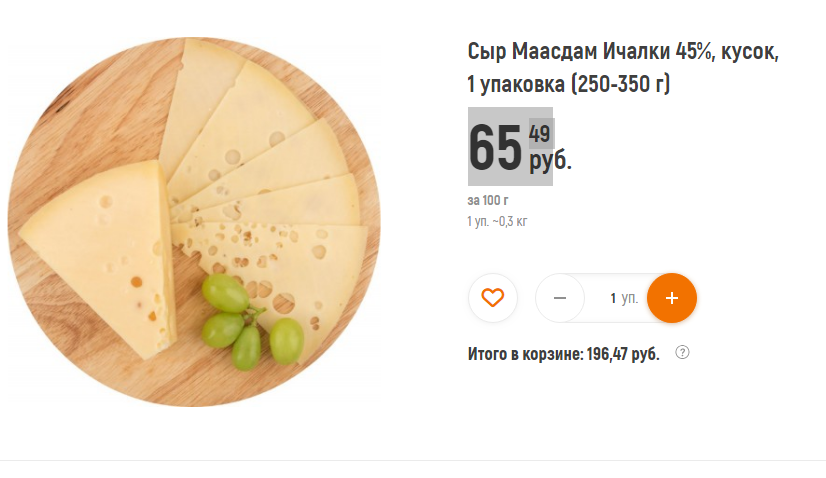
Task: Select the Итого в корзине label
Action: click(526, 354)
